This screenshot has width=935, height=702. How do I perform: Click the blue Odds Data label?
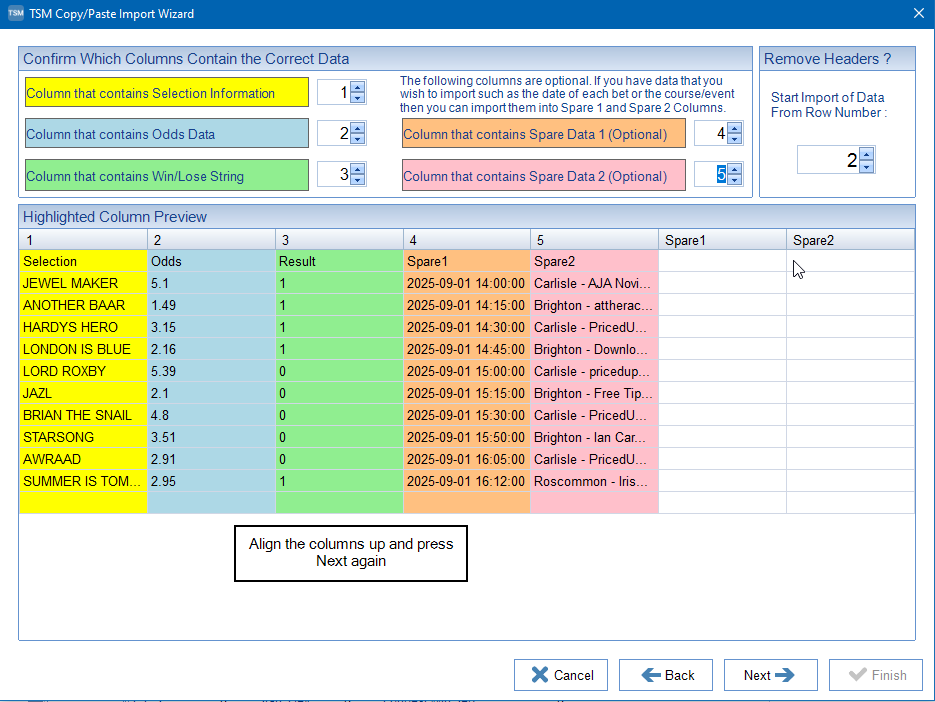(166, 134)
